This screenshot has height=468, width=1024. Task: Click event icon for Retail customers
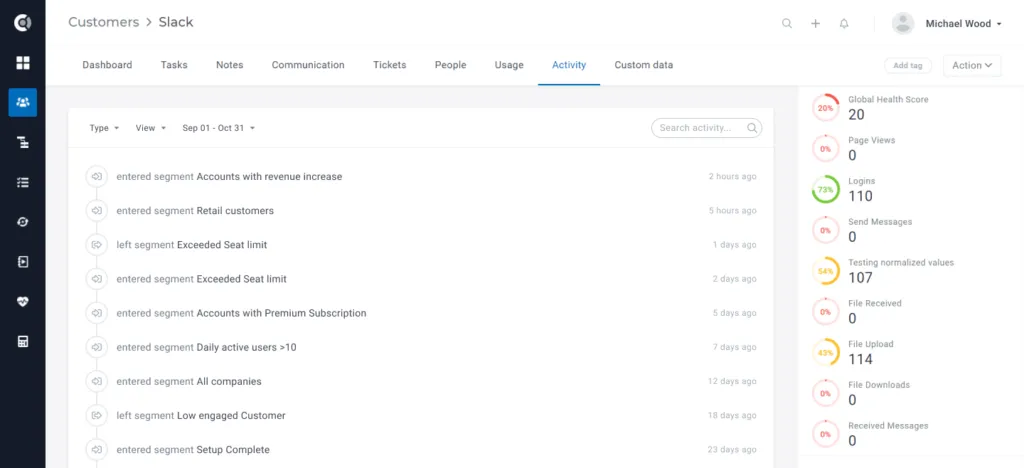point(97,211)
